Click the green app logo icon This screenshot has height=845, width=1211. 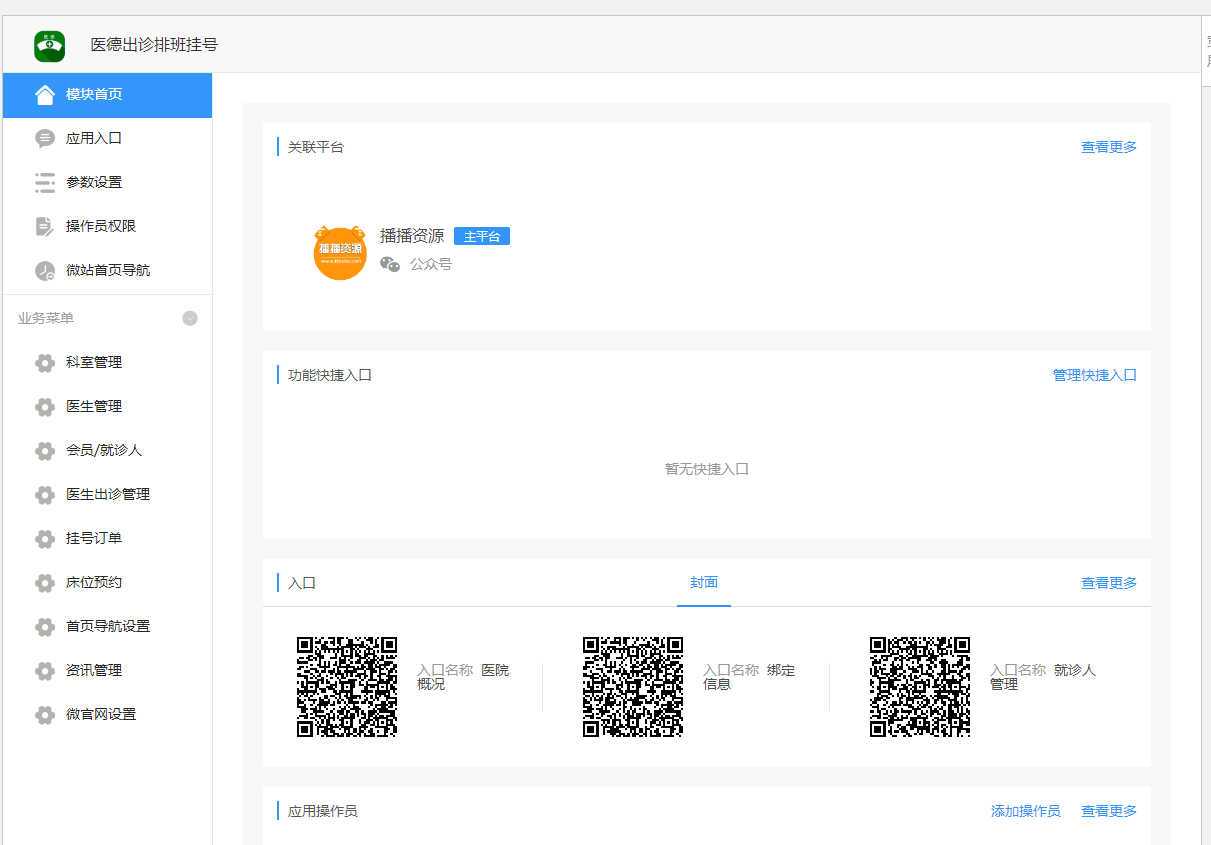click(x=50, y=46)
